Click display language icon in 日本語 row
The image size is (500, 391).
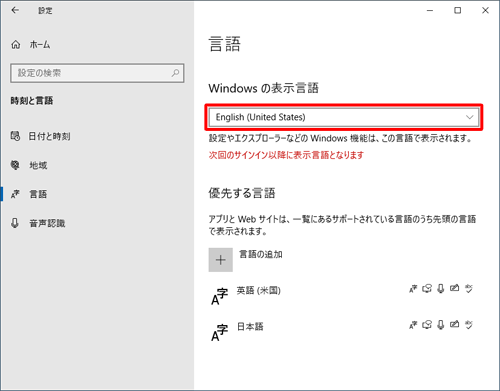(413, 325)
